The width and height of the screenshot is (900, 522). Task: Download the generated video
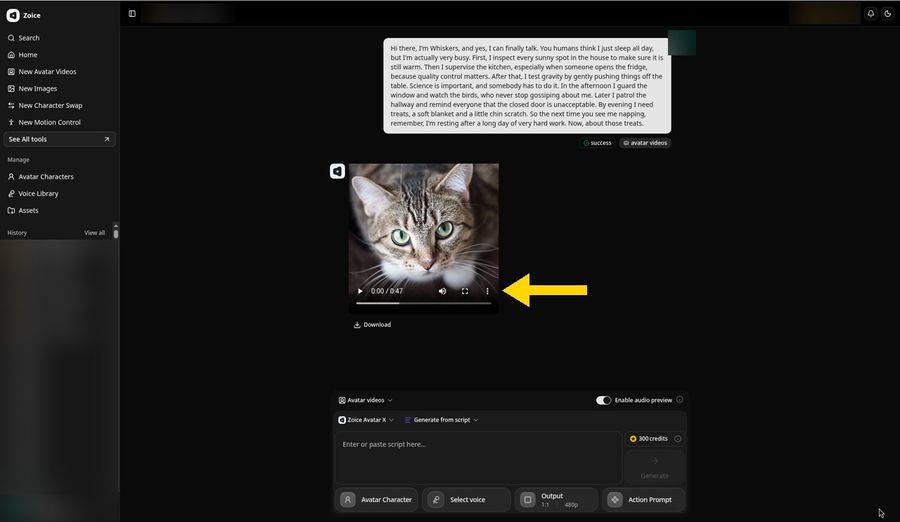pyautogui.click(x=373, y=325)
